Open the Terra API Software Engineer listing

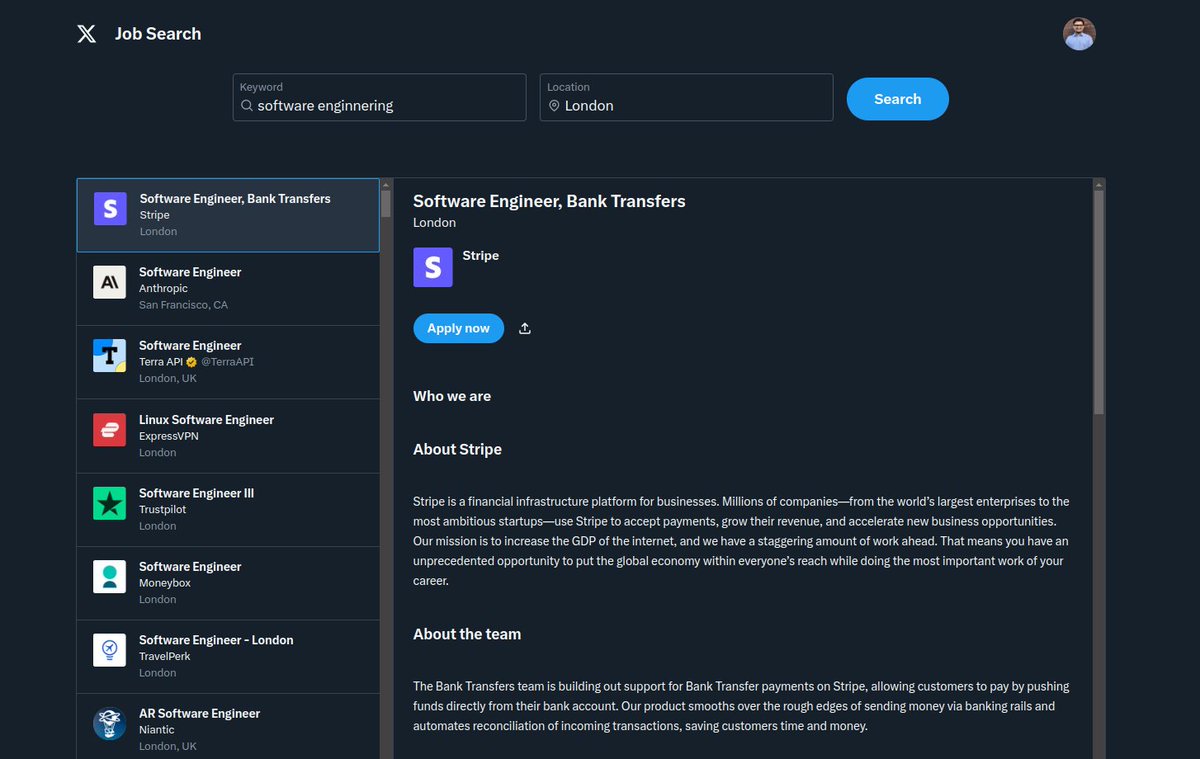[x=228, y=362]
